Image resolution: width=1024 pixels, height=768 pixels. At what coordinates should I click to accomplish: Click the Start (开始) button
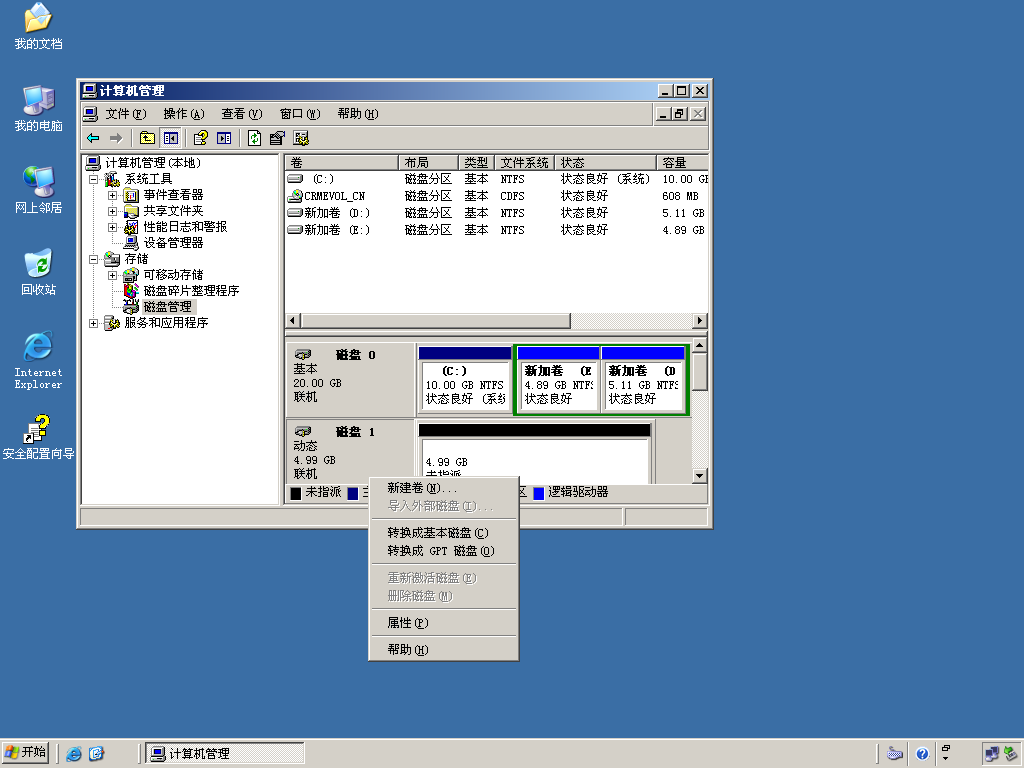(26, 754)
